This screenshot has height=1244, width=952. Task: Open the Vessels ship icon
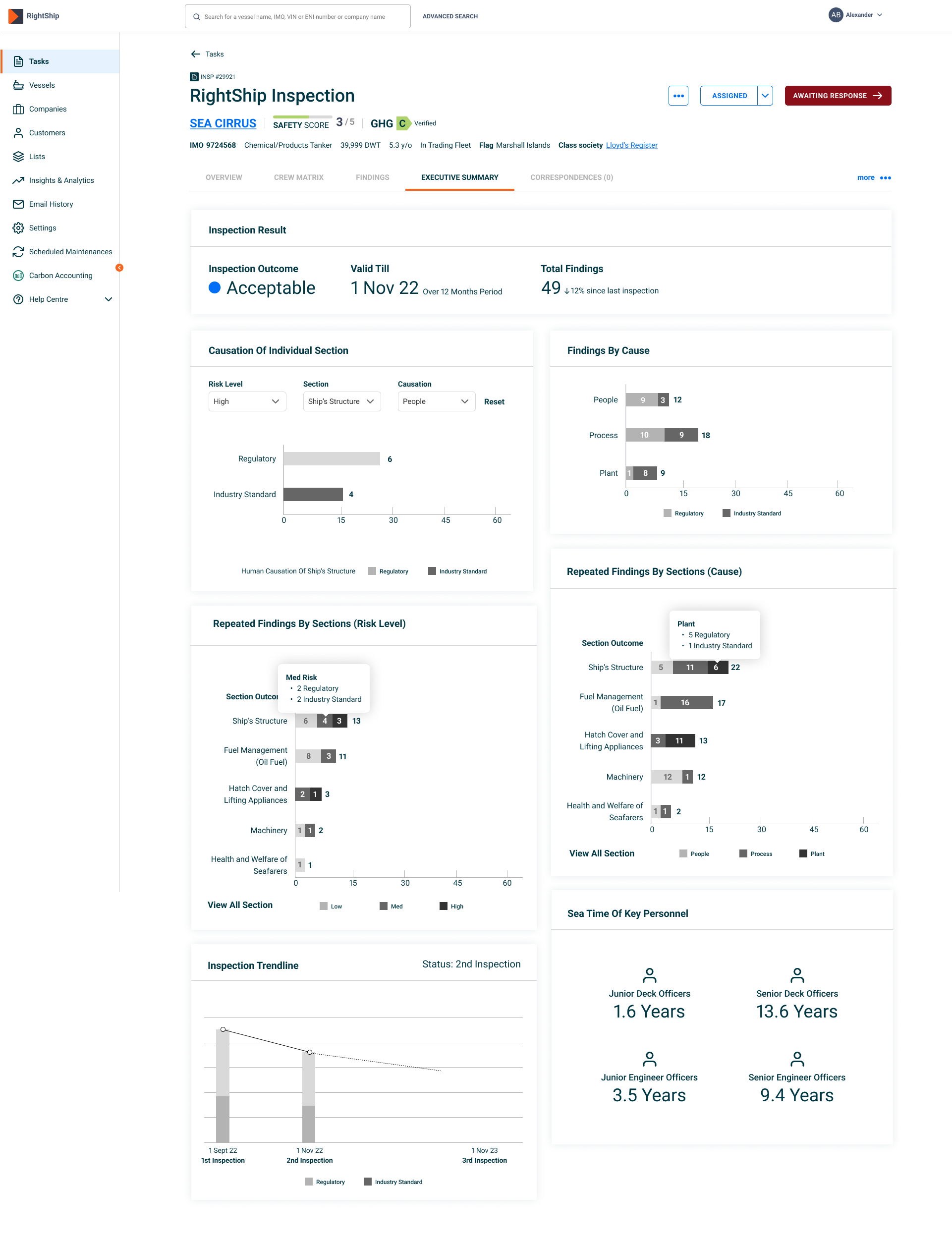coord(18,85)
